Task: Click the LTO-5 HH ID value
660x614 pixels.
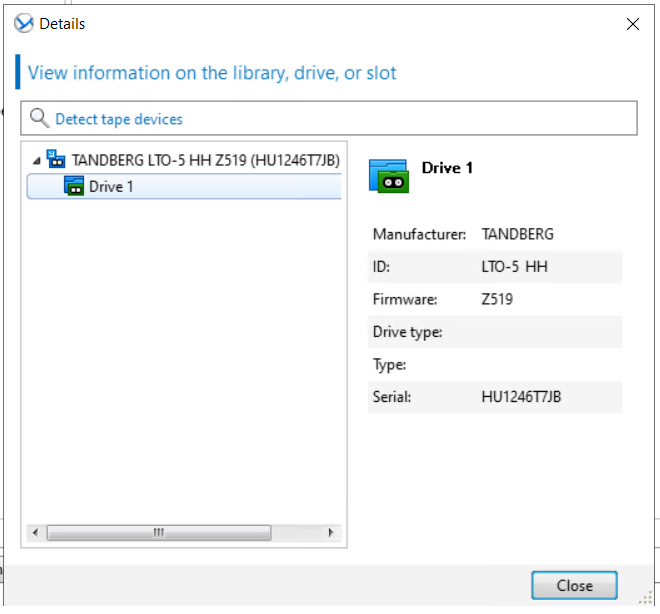Action: [514, 267]
